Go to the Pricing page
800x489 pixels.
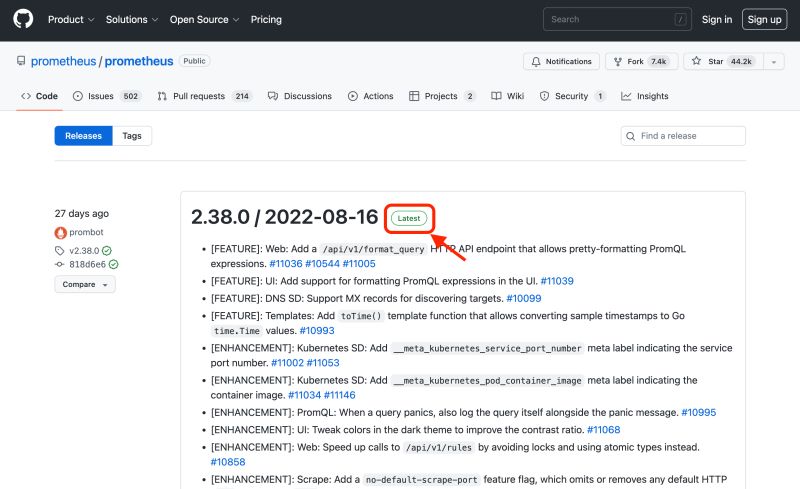[266, 19]
